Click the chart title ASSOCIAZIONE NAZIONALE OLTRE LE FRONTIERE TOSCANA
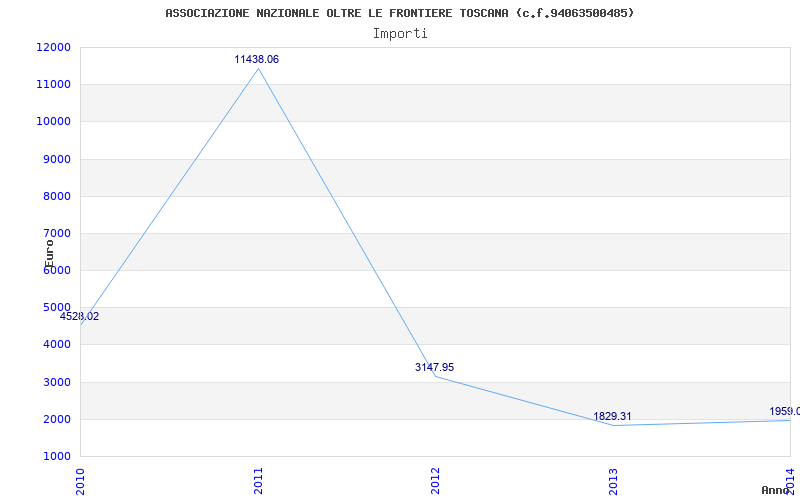Screen dimensions: 800x500 point(399,13)
